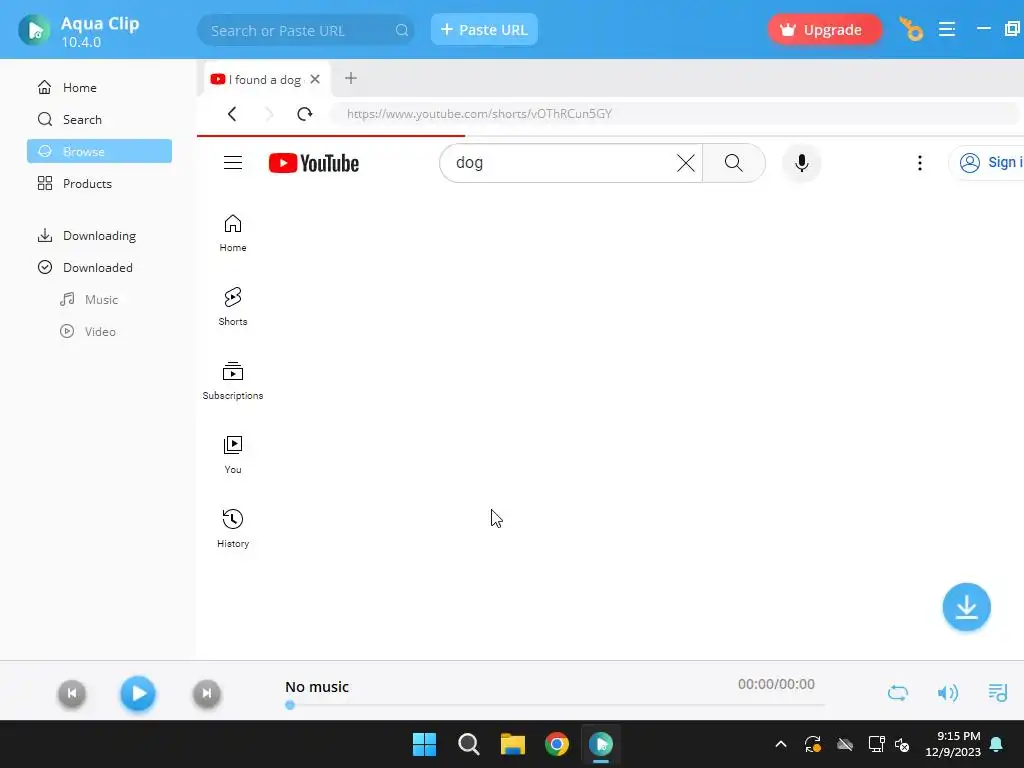Play music with the blue play button
Viewport: 1024px width, 768px height.
pos(138,693)
